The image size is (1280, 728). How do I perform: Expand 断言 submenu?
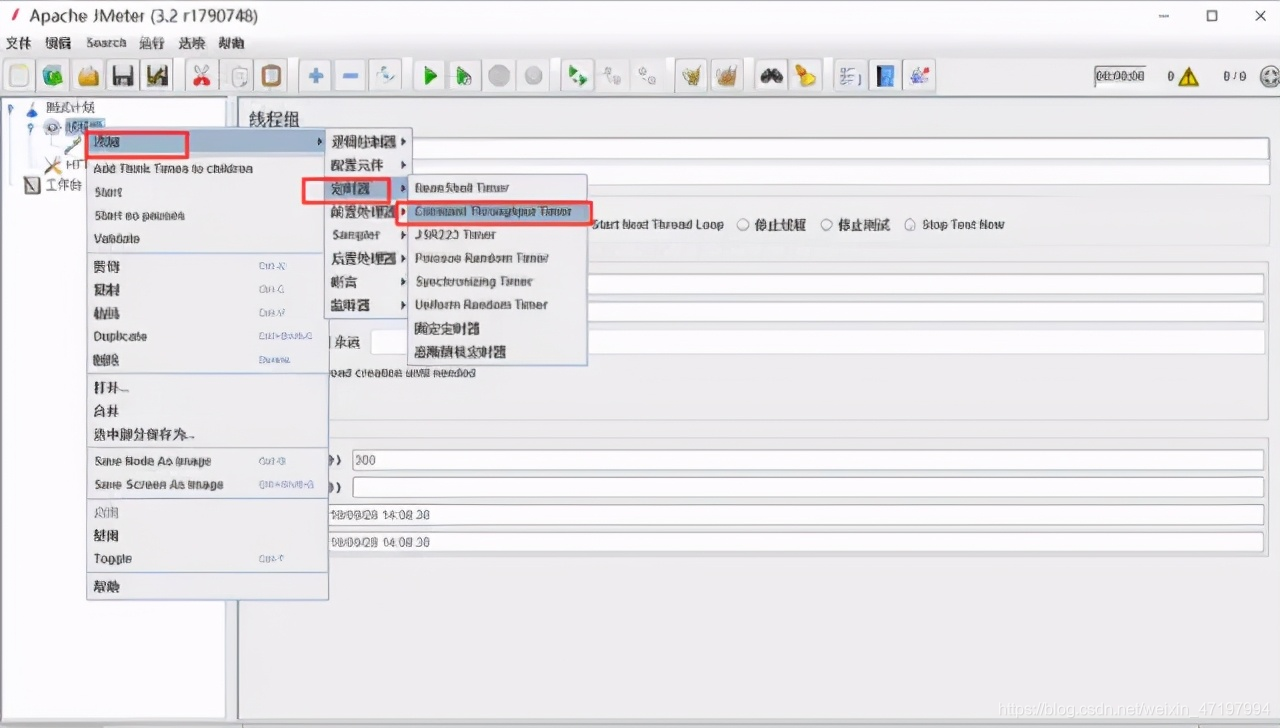point(366,282)
